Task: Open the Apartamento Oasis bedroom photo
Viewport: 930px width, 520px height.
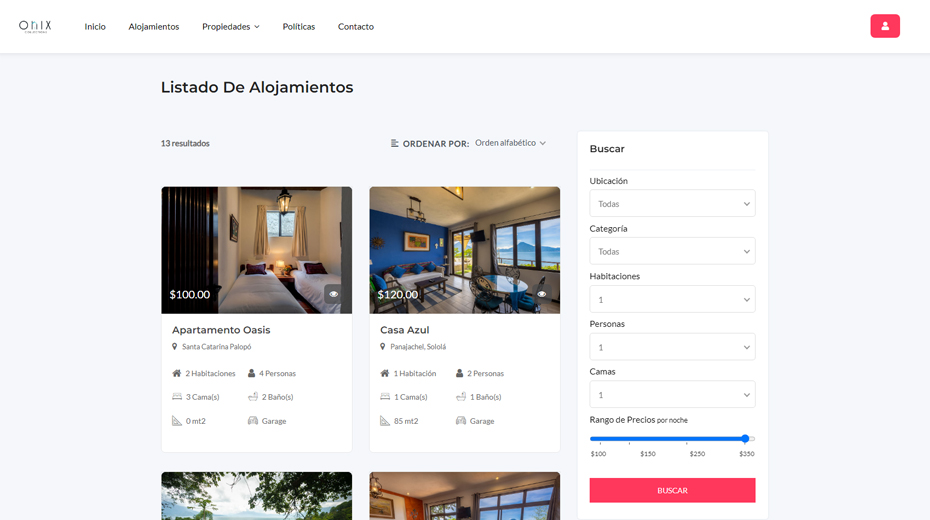Action: [256, 250]
